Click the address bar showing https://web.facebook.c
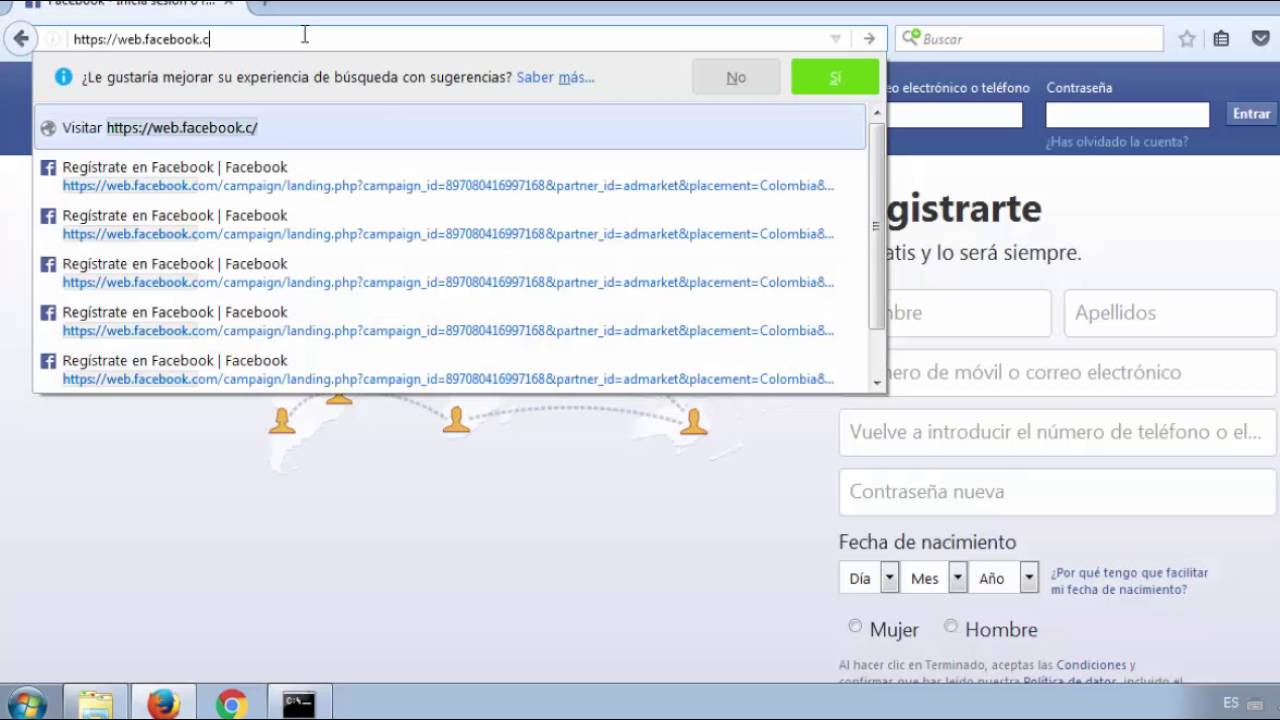 click(x=440, y=39)
